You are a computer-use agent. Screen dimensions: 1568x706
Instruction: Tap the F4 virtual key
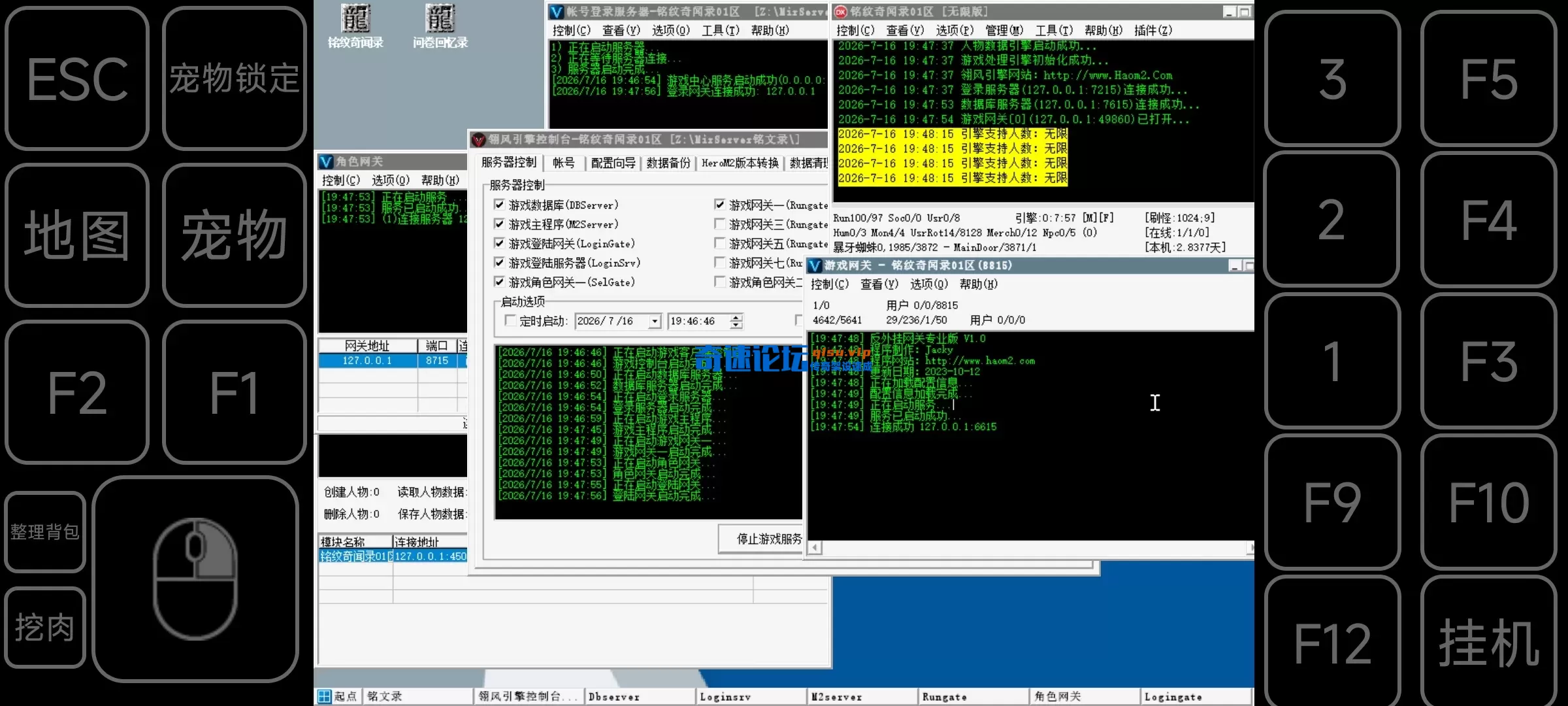tap(1489, 220)
